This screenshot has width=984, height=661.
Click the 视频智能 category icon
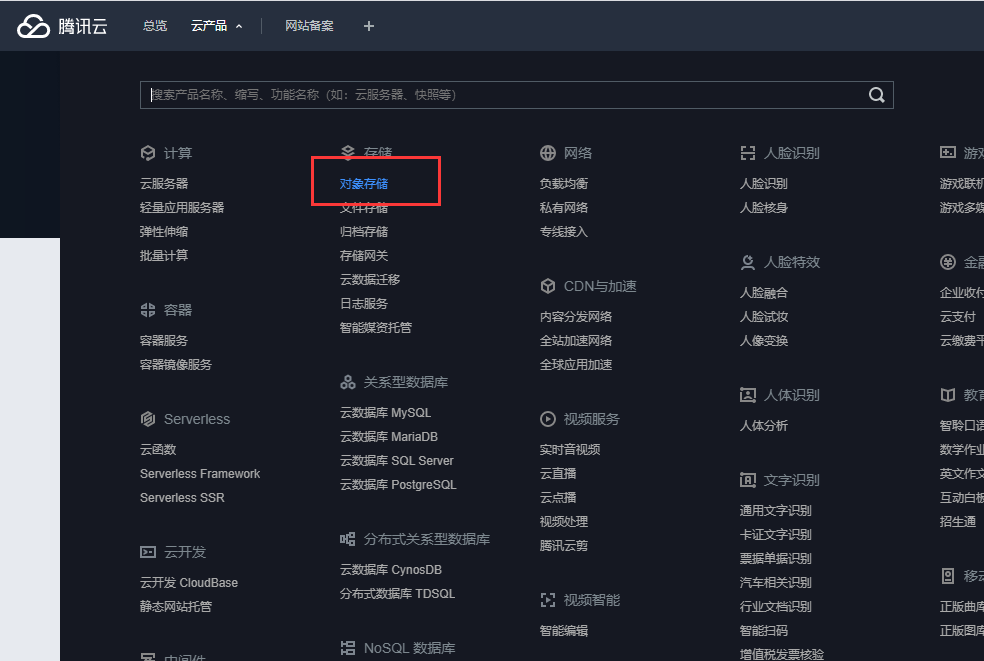pyautogui.click(x=548, y=600)
